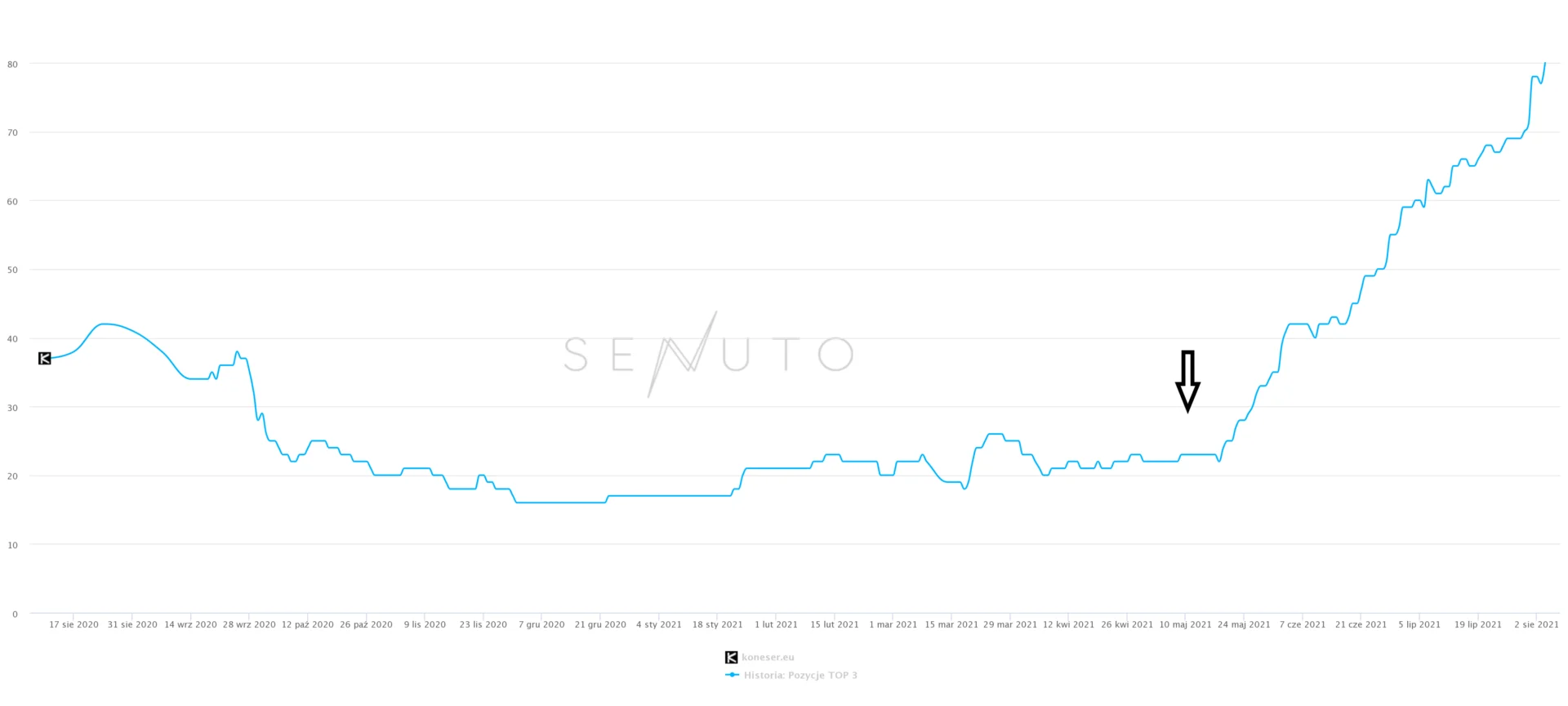1568x706 pixels.
Task: Click the koneser.eu legend label
Action: click(768, 657)
